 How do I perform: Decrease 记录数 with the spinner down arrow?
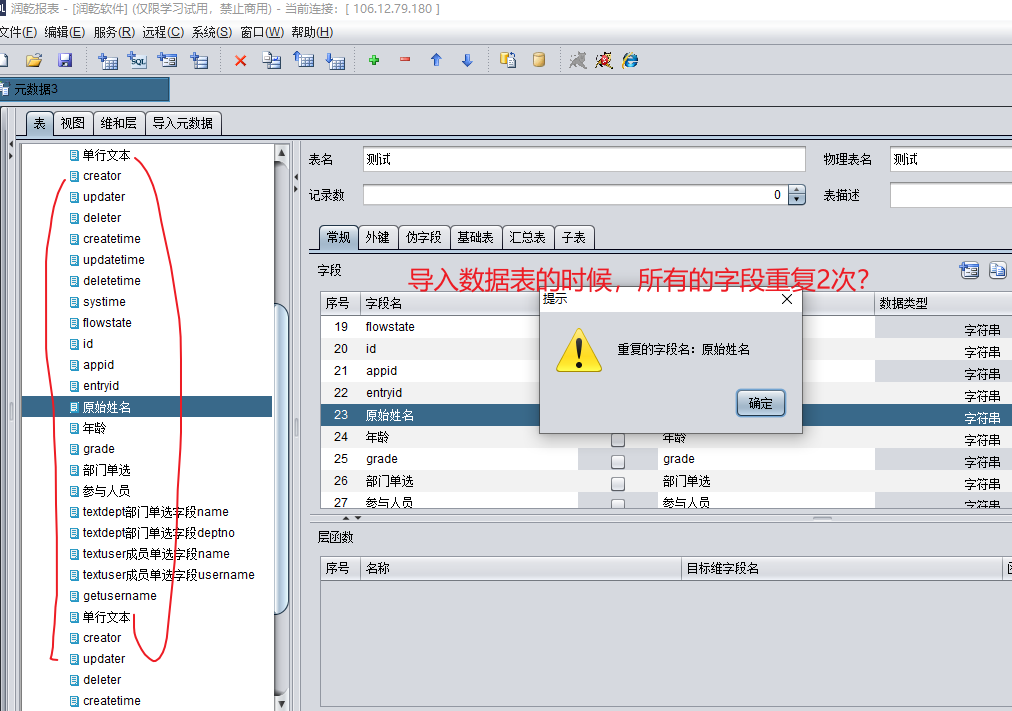[798, 199]
